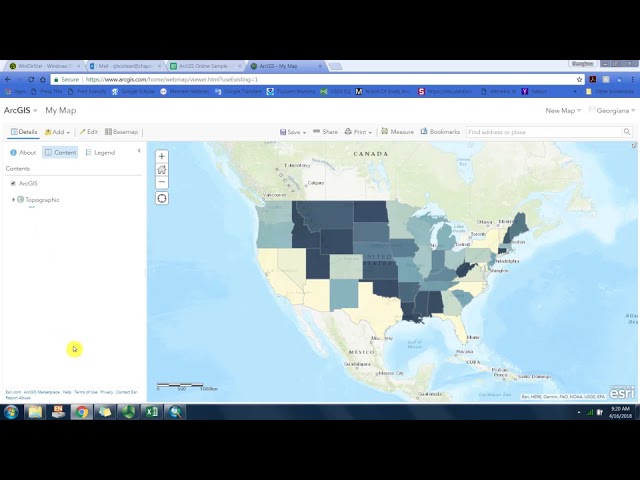This screenshot has height=480, width=640.
Task: Click the network signal tray icon
Action: pos(589,413)
